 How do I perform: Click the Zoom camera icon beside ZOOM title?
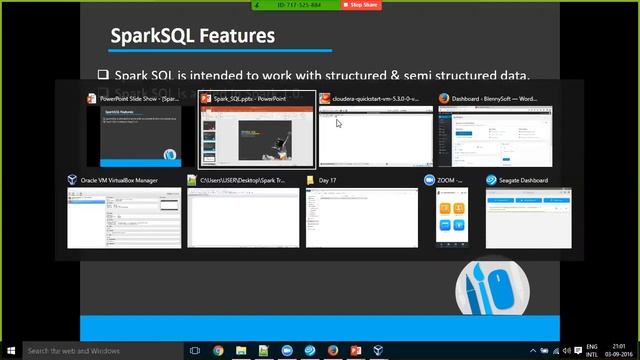point(429,180)
